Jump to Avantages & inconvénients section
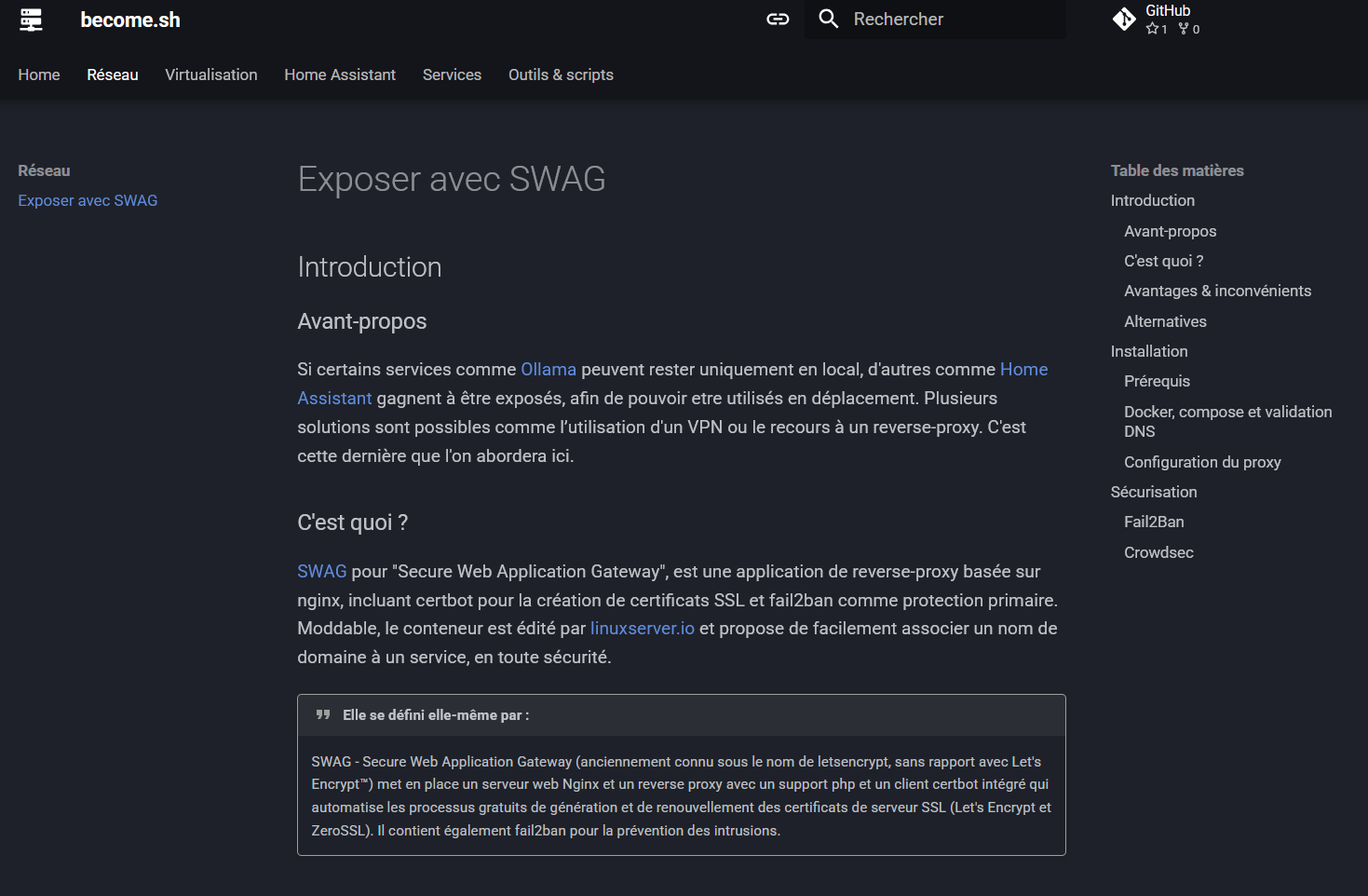The image size is (1368, 896). click(x=1217, y=292)
